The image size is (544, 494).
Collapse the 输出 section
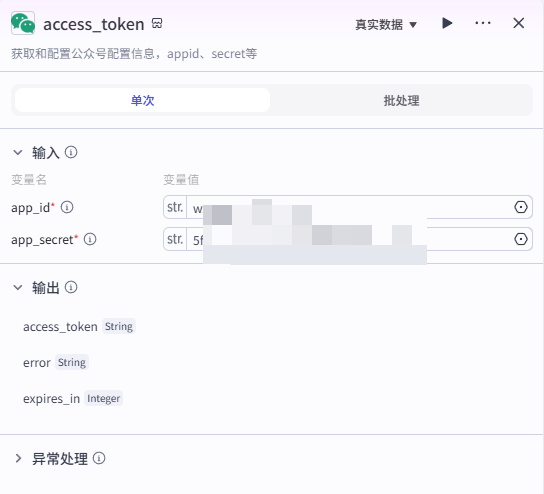(18, 287)
